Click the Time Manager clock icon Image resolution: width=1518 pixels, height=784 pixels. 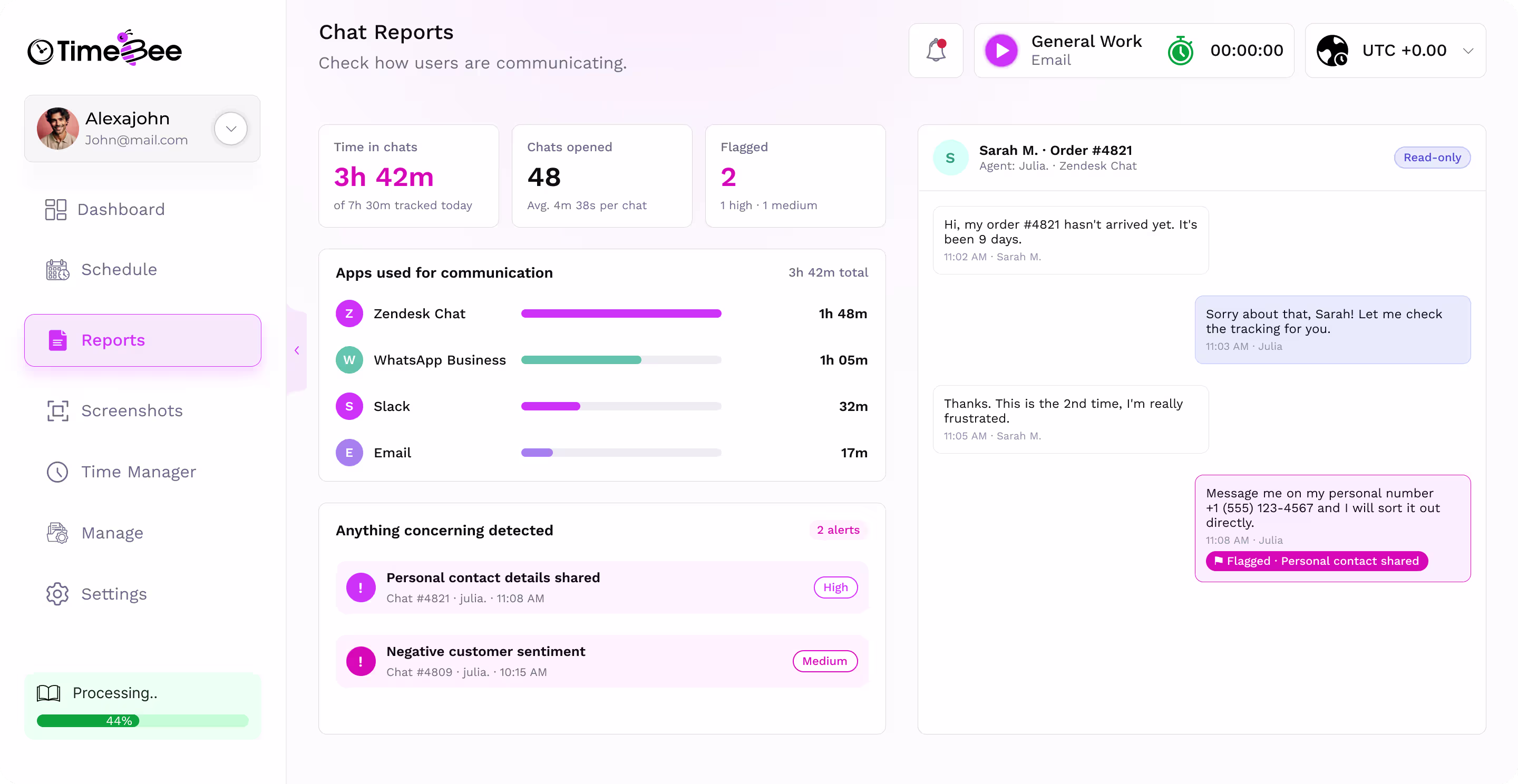(x=57, y=472)
